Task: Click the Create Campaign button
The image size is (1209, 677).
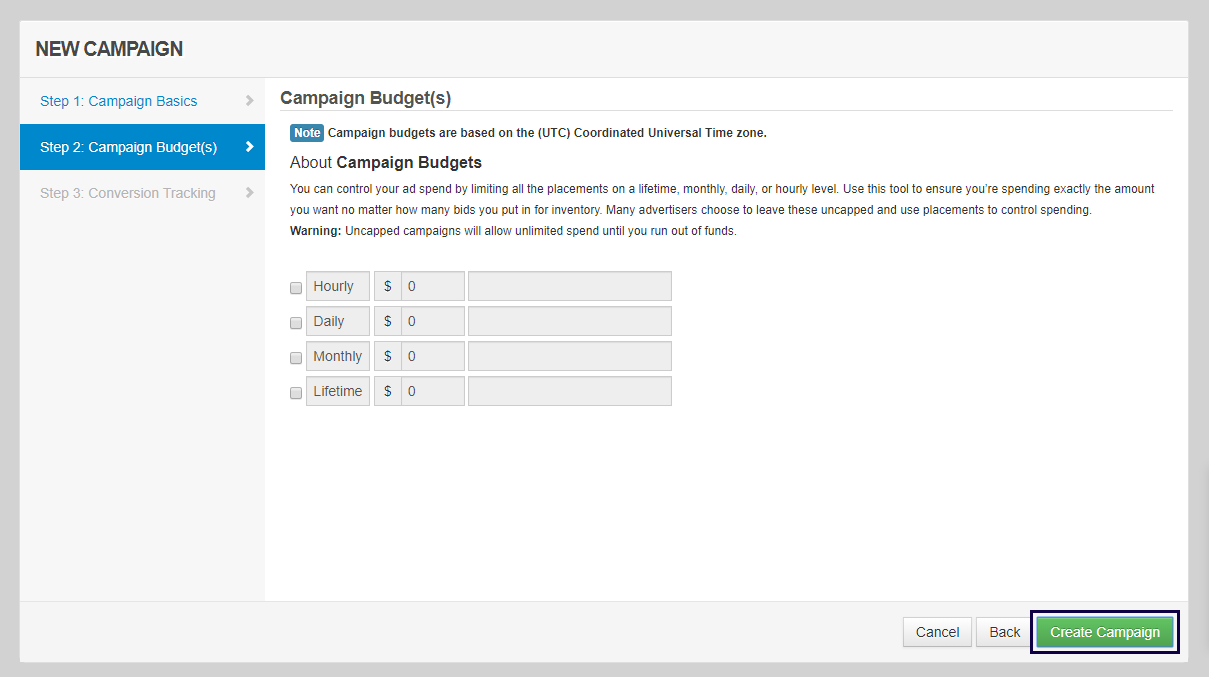Action: click(1104, 631)
